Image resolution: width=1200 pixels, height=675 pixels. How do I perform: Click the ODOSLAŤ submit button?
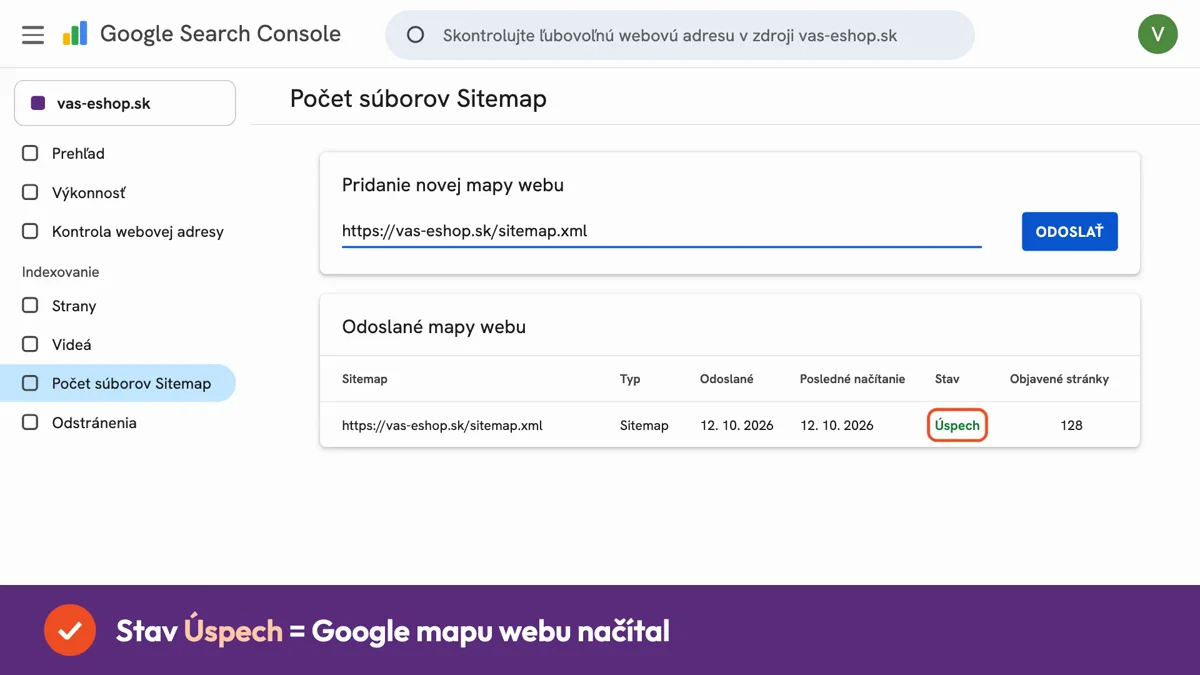pyautogui.click(x=1069, y=231)
